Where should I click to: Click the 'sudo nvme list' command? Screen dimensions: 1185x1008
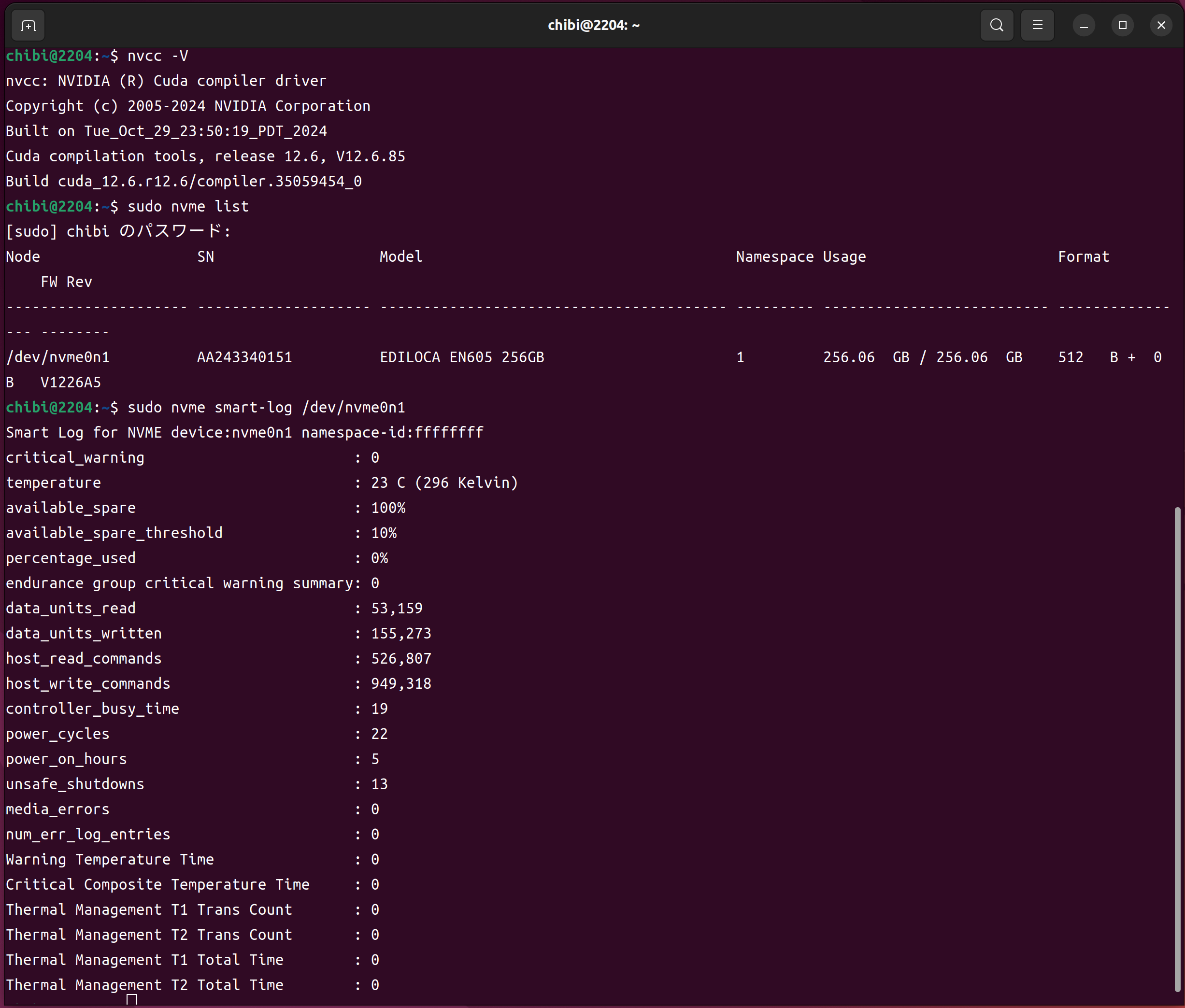pyautogui.click(x=187, y=206)
